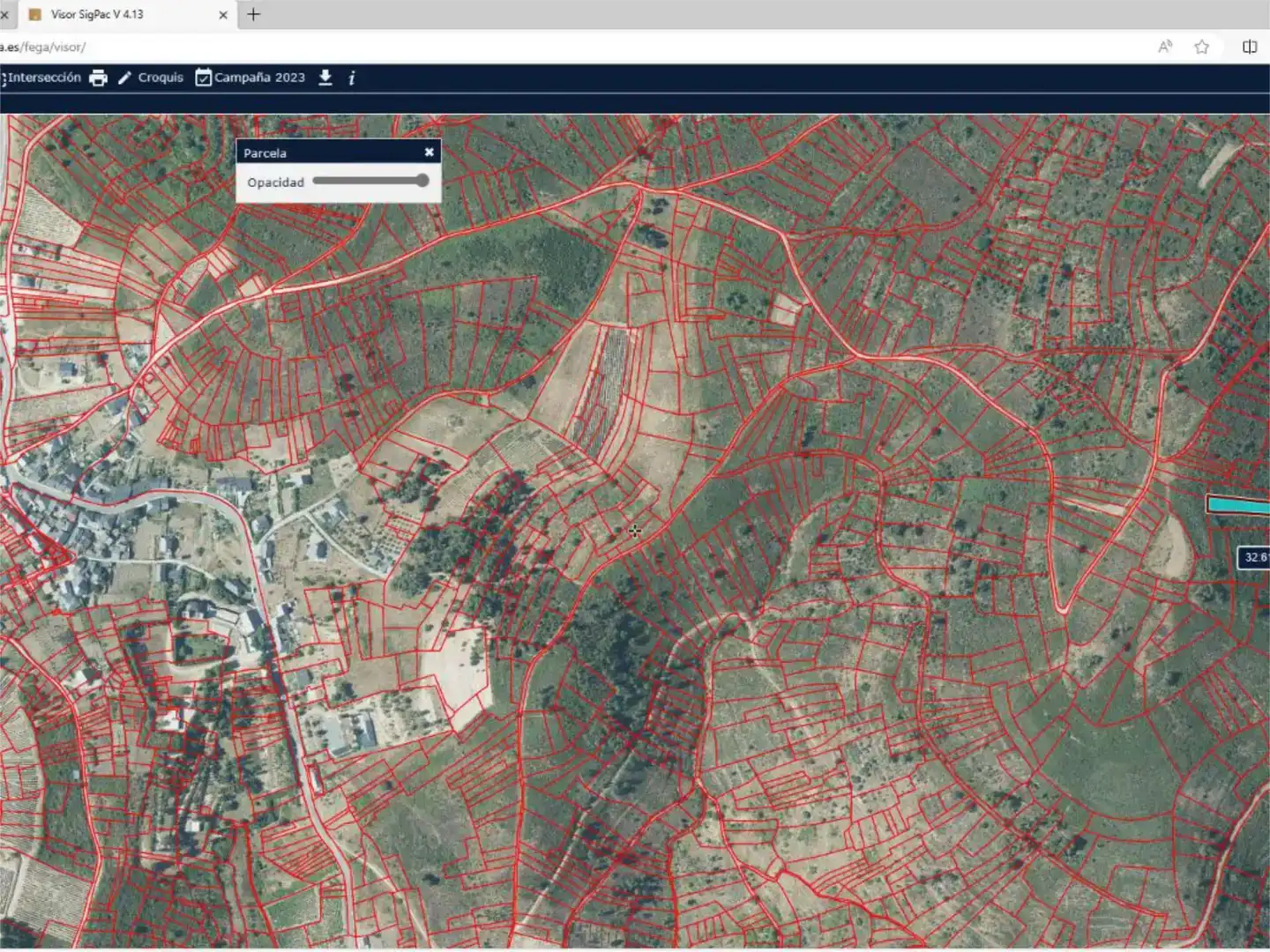Viewport: 1270px width, 952px height.
Task: Click the Parcela panel title bar
Action: pos(339,152)
